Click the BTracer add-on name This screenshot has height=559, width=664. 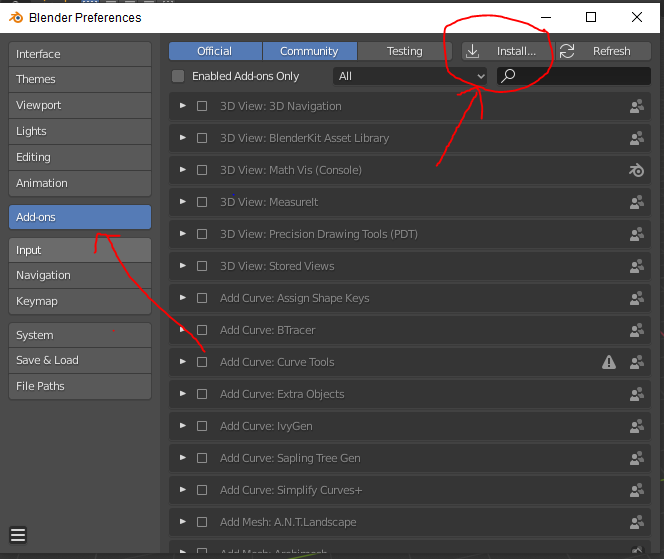click(x=267, y=330)
